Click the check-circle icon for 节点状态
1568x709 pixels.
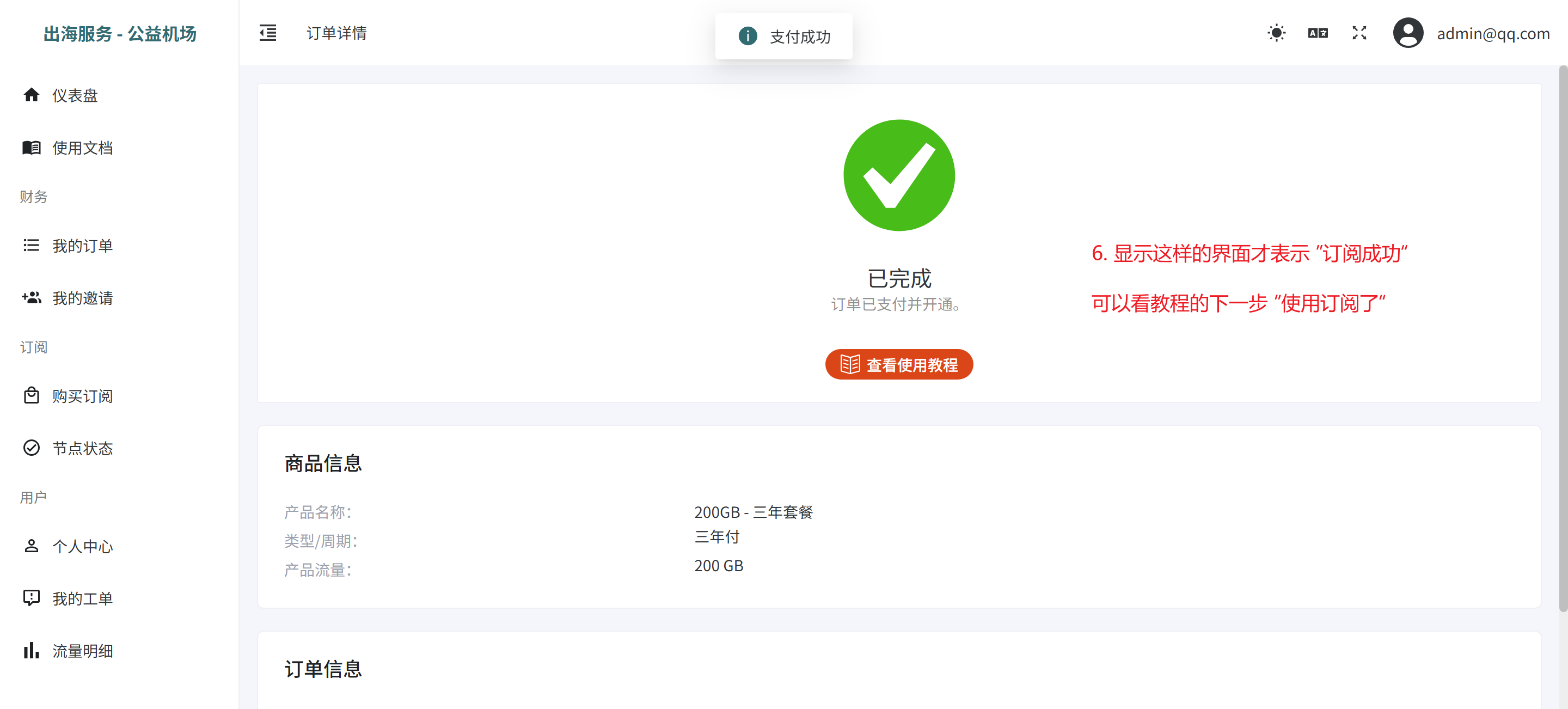[x=32, y=448]
